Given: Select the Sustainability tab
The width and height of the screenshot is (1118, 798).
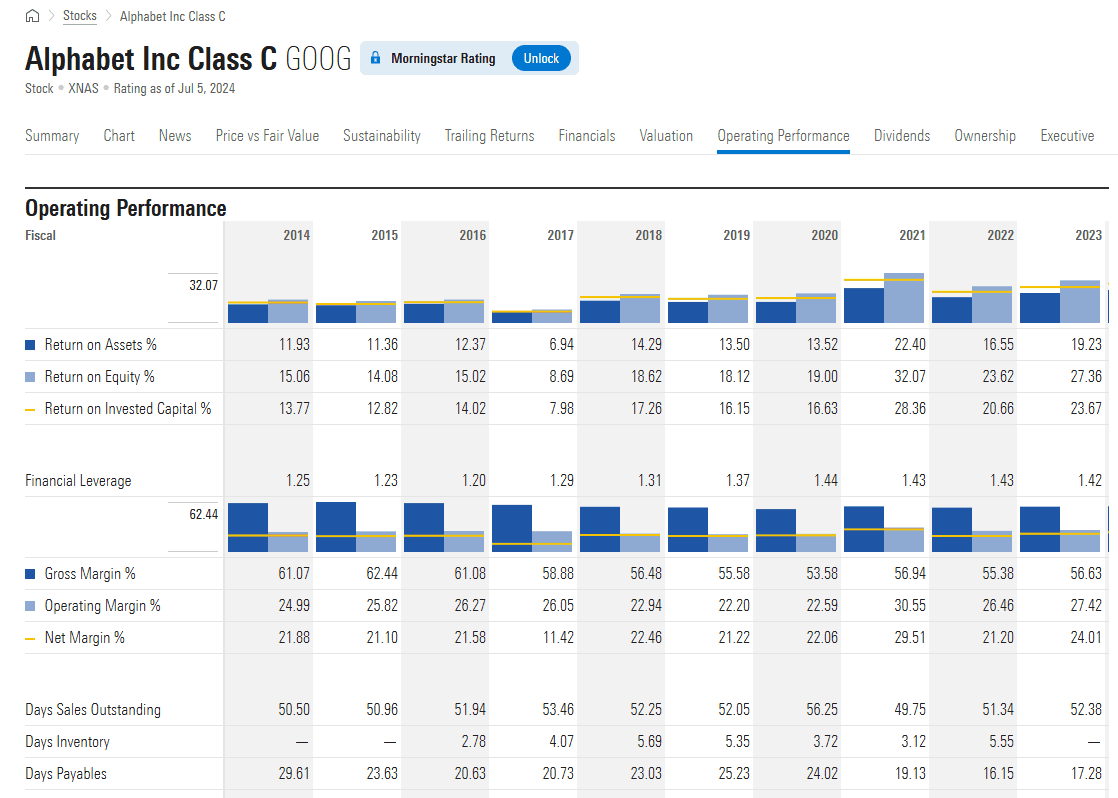Looking at the screenshot, I should pyautogui.click(x=381, y=135).
